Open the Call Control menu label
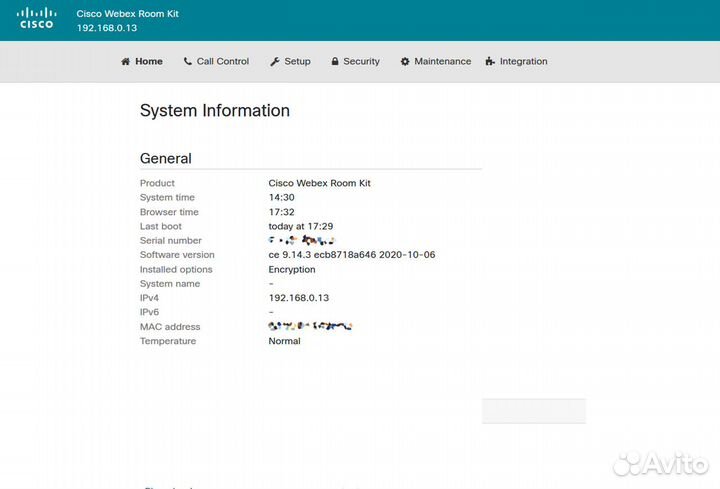The height and width of the screenshot is (489, 720). pos(223,61)
